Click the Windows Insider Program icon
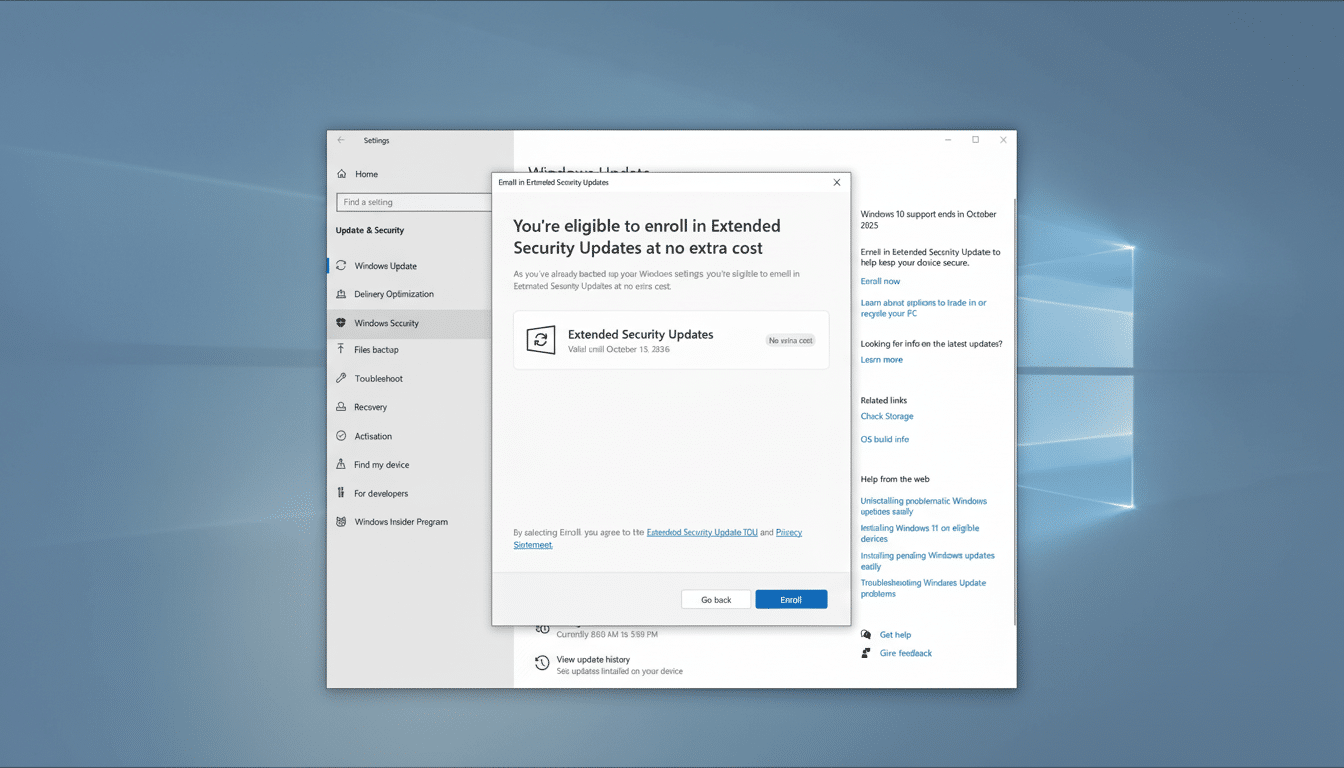 (x=342, y=521)
